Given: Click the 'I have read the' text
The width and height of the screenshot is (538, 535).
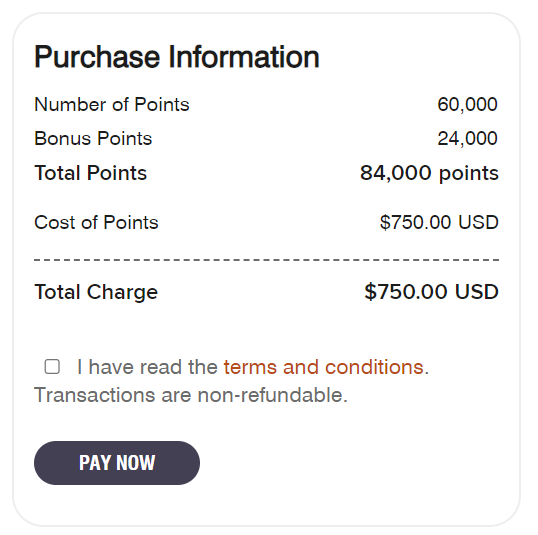Looking at the screenshot, I should tap(147, 367).
